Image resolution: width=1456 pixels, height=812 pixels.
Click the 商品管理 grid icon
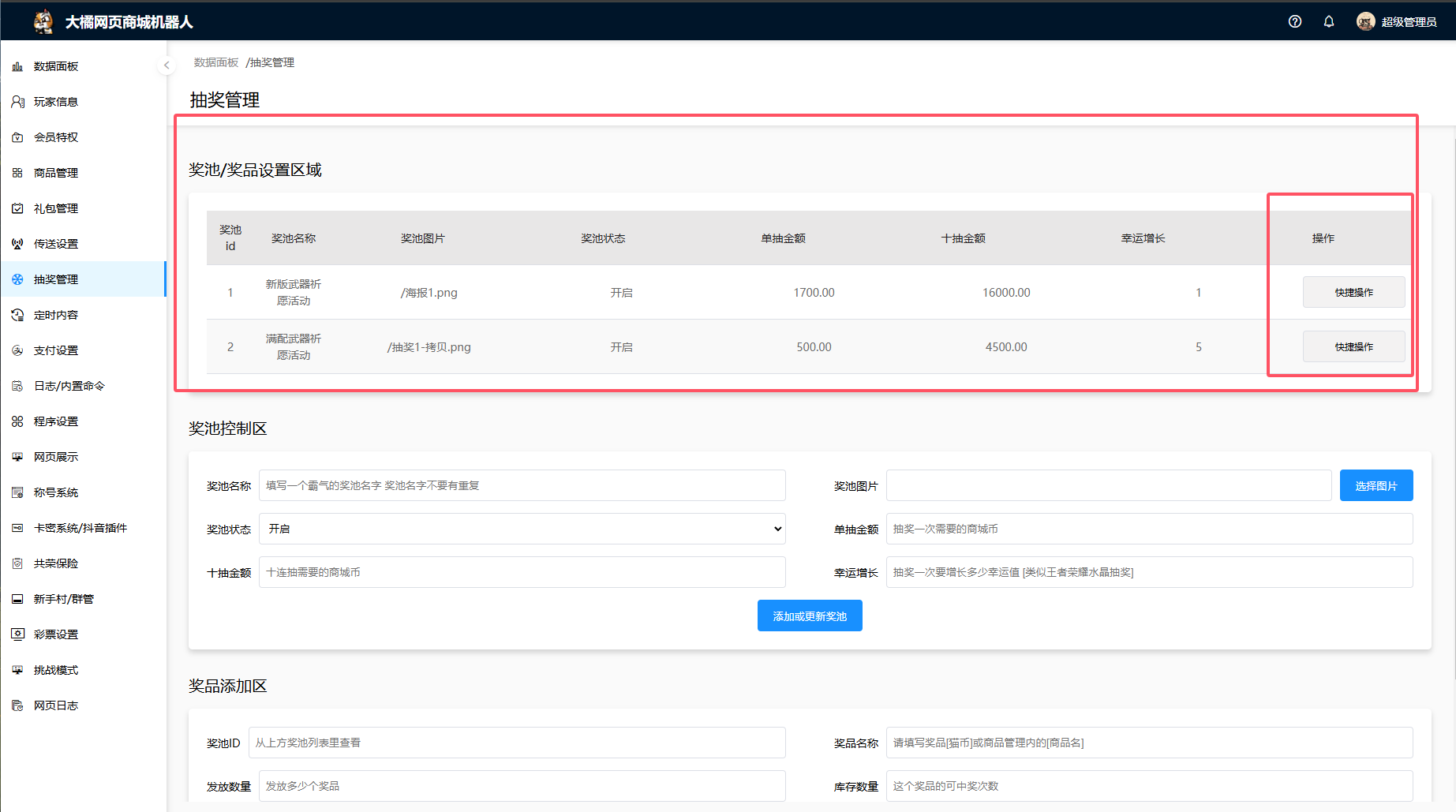coord(17,173)
